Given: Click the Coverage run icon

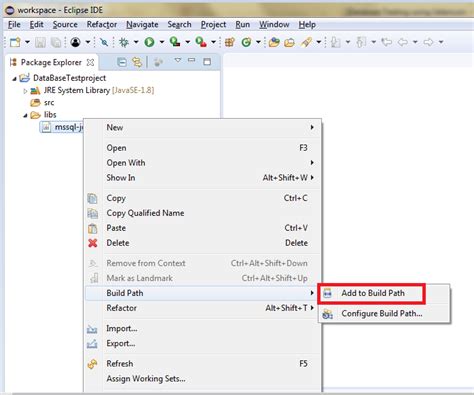Looking at the screenshot, I should pyautogui.click(x=175, y=42).
